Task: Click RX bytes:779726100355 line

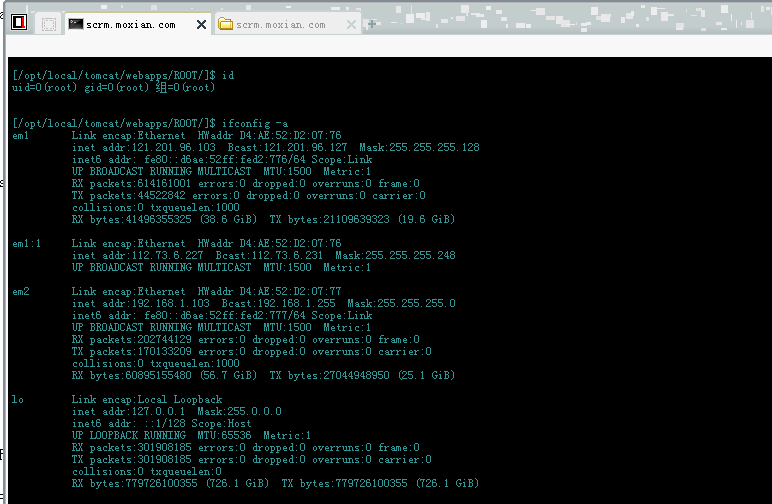Action: tap(275, 483)
